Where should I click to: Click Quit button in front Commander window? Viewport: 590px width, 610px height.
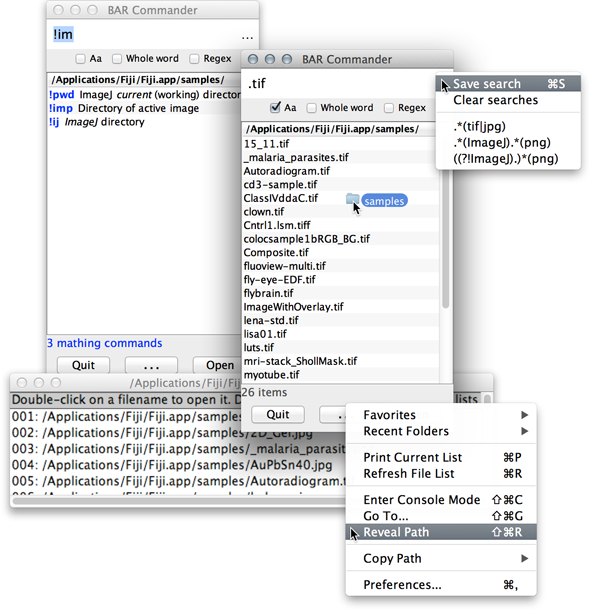click(278, 415)
